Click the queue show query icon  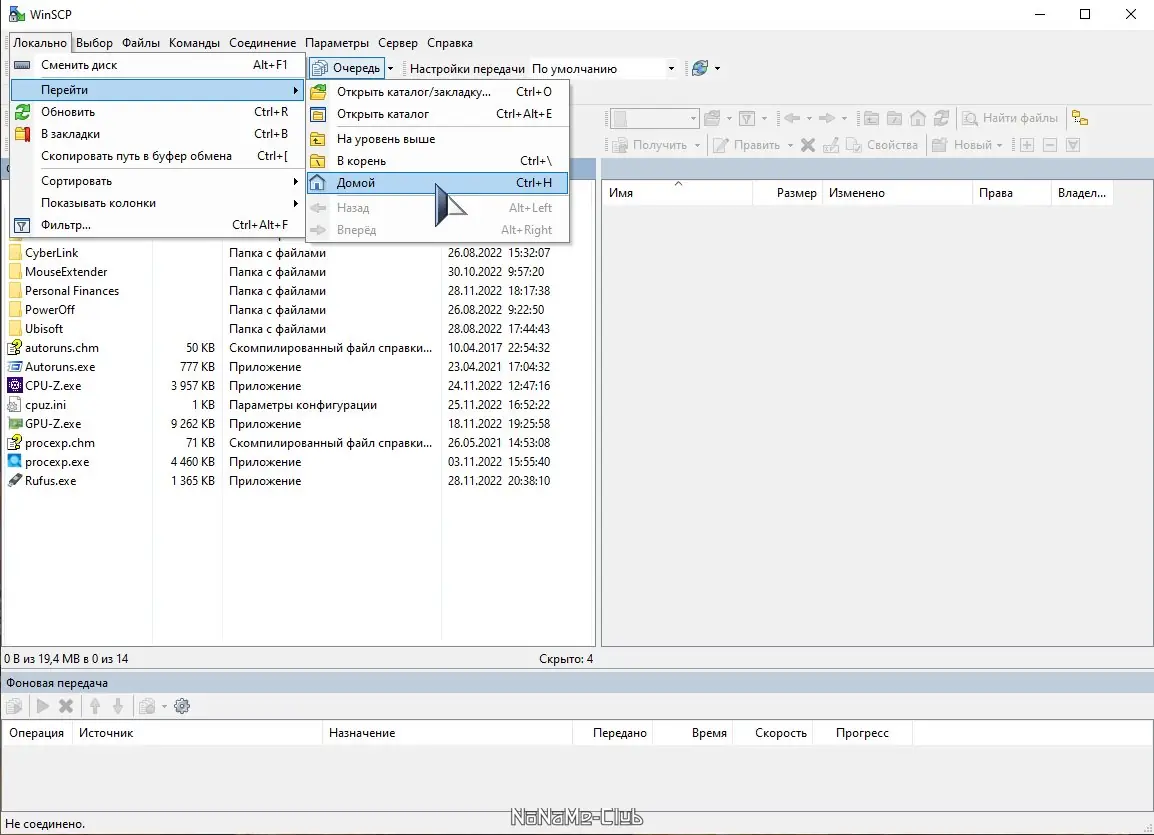(x=14, y=706)
